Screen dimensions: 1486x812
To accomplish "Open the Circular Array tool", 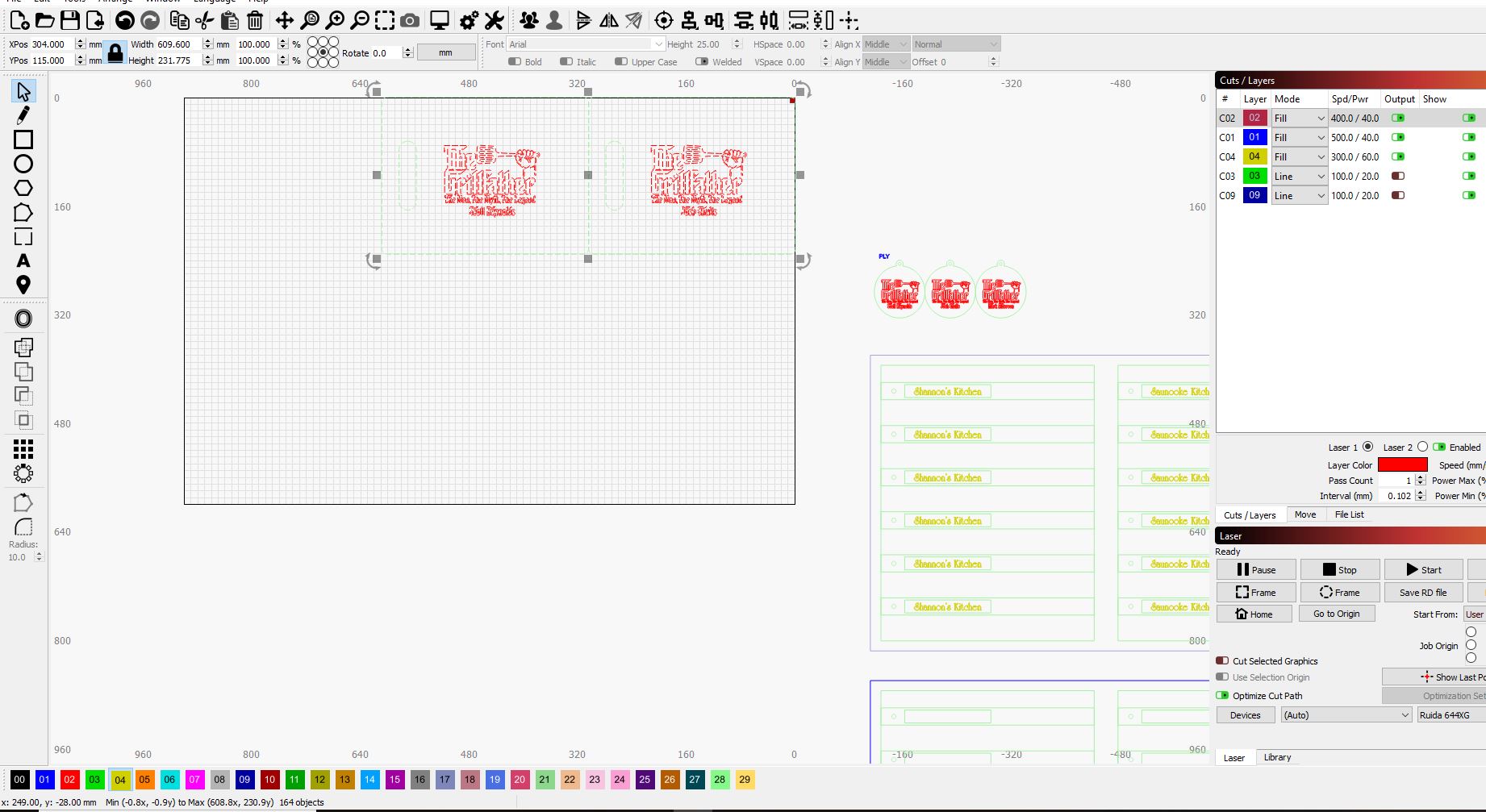I will pyautogui.click(x=23, y=473).
